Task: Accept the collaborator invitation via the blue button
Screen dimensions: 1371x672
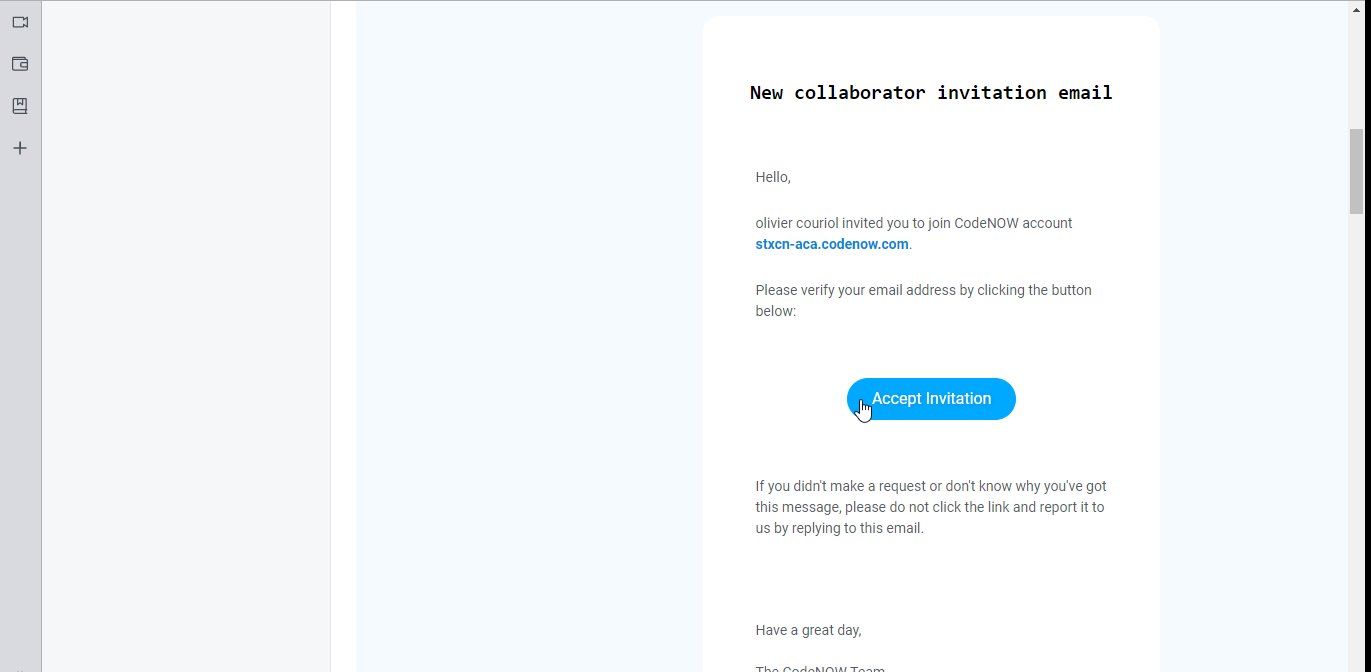Action: (931, 399)
